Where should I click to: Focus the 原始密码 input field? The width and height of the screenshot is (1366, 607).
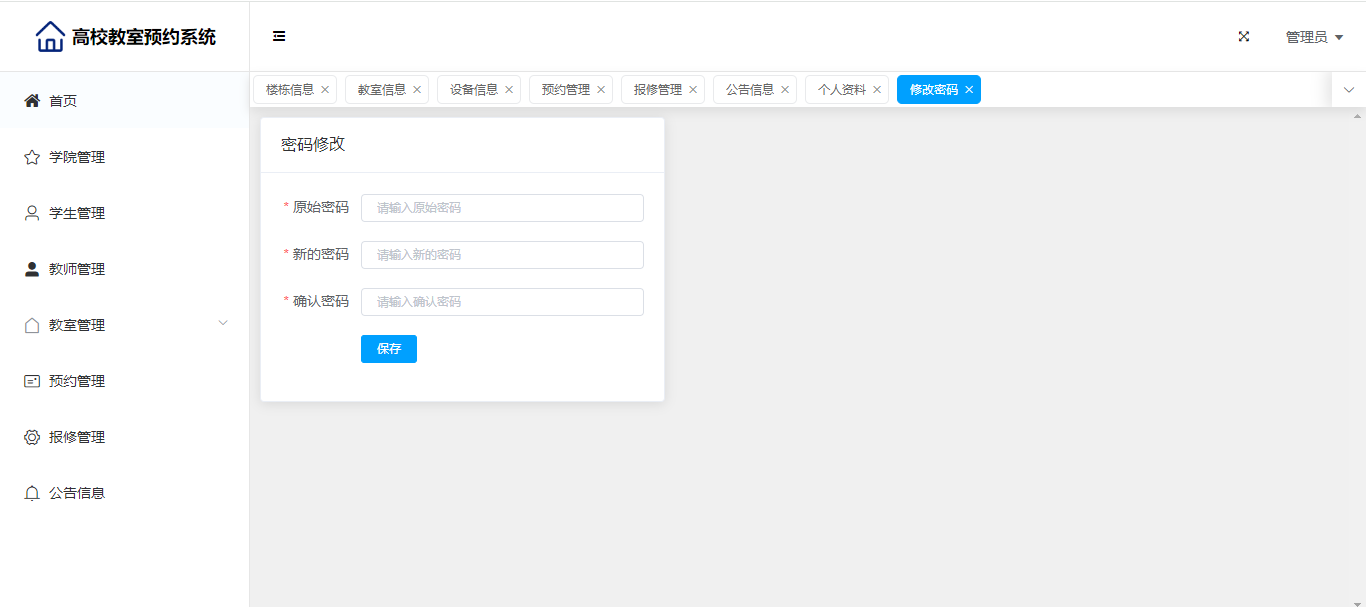pyautogui.click(x=502, y=208)
